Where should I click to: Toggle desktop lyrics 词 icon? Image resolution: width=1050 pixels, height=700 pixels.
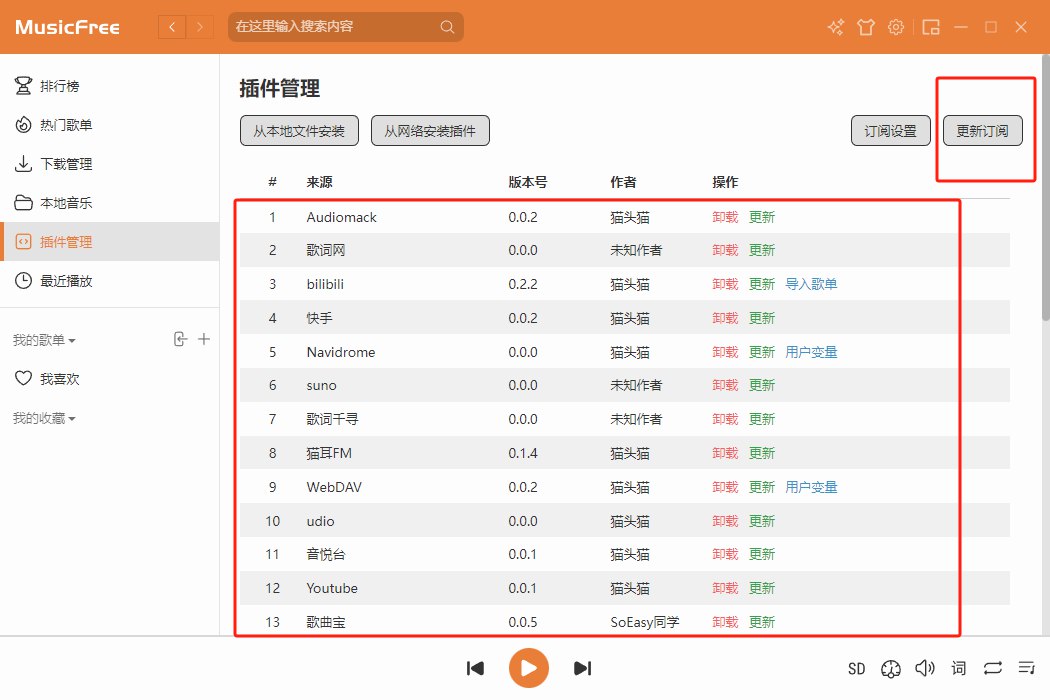tap(959, 668)
